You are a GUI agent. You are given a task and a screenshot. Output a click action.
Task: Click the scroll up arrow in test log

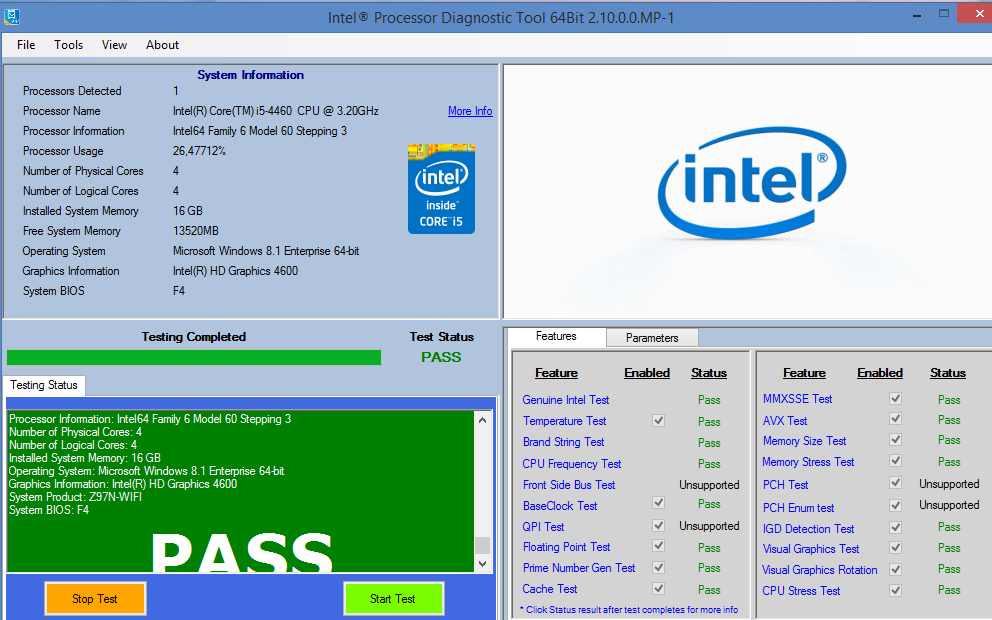(x=483, y=419)
